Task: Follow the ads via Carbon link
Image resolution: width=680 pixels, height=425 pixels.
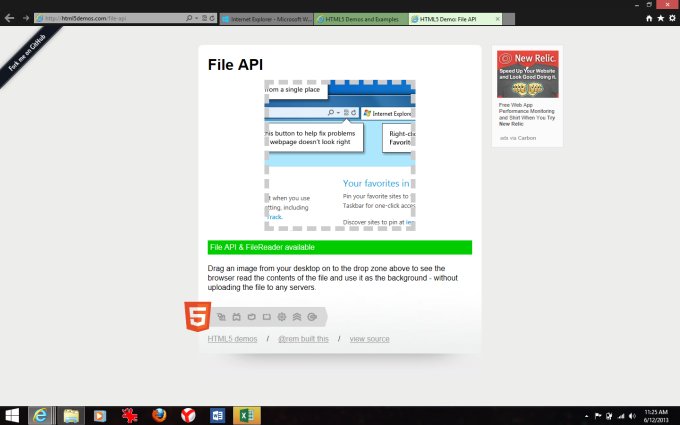Action: [518, 138]
